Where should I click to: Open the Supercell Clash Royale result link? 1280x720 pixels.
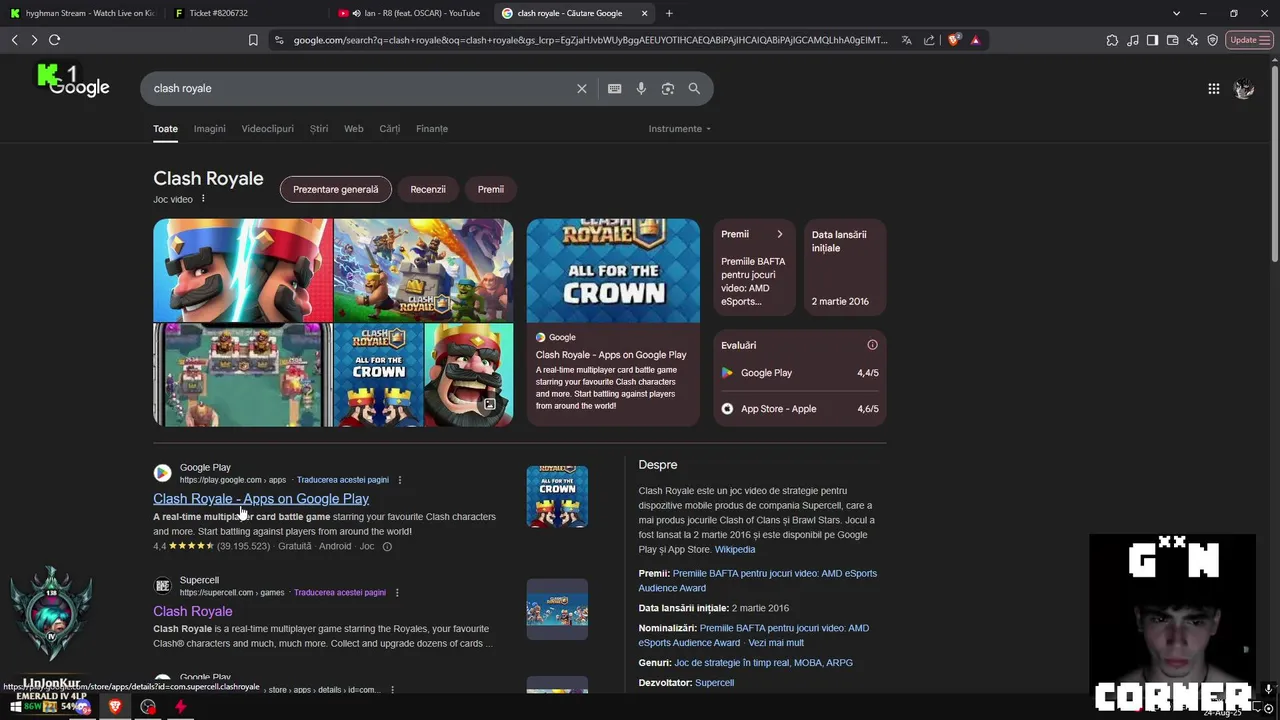(x=193, y=611)
